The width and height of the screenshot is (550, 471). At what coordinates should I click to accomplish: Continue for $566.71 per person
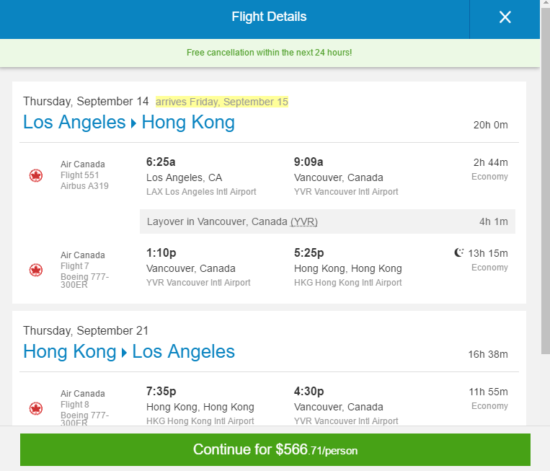(x=275, y=450)
